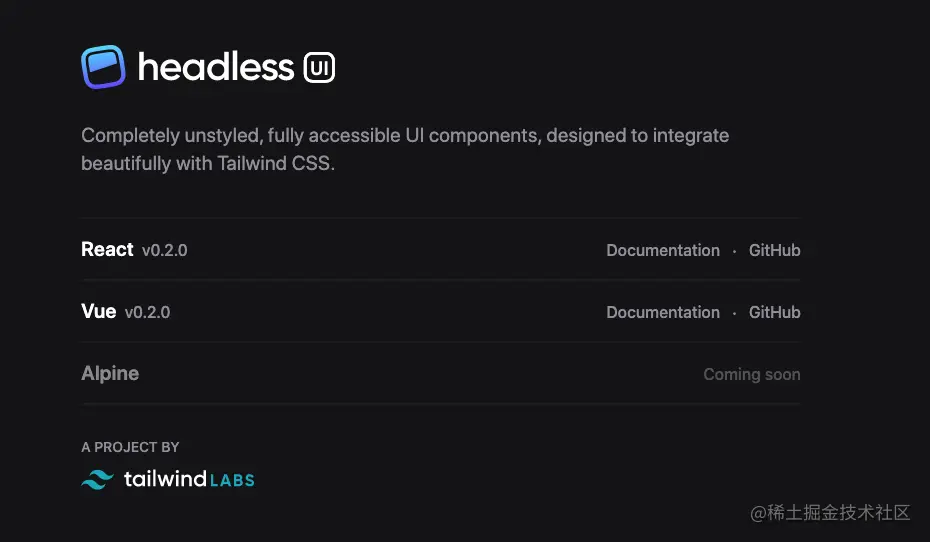Open the React GitHub link
The height and width of the screenshot is (542, 930).
pyautogui.click(x=774, y=250)
